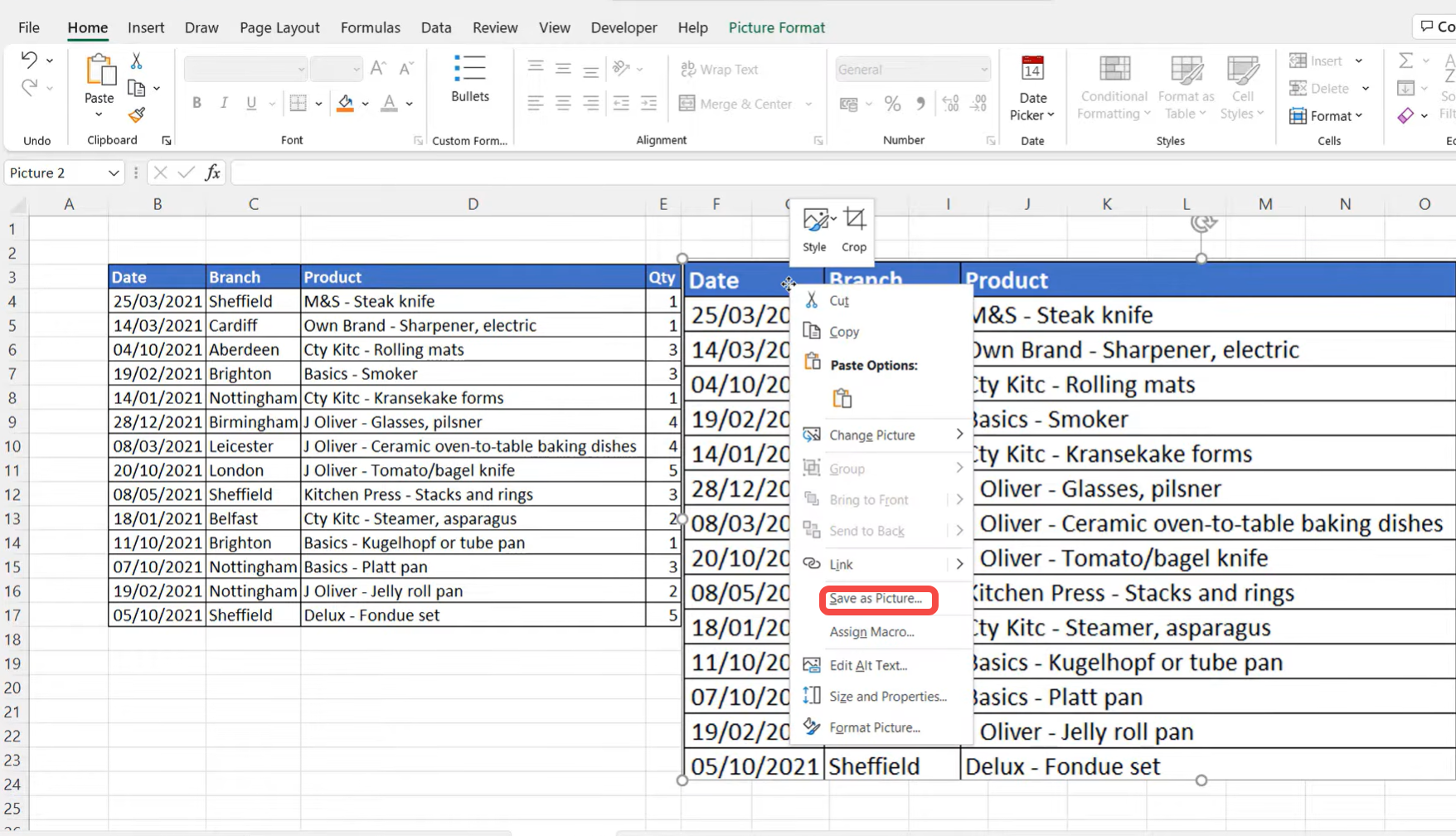Click the Increase Indent icon
Screen dimensions: 1456x836
coord(649,103)
